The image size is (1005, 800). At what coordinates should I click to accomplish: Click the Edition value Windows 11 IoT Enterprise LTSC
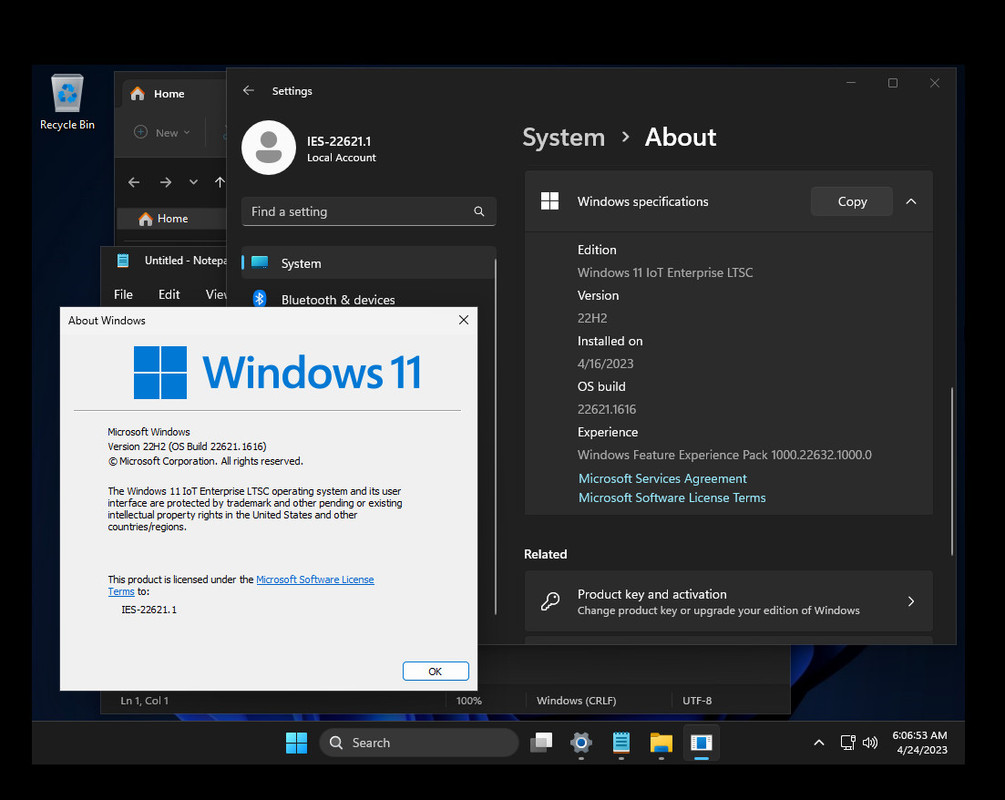tap(665, 272)
